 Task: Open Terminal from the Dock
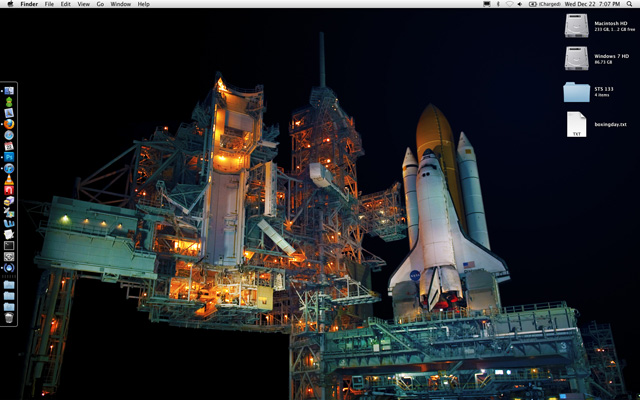(9, 245)
